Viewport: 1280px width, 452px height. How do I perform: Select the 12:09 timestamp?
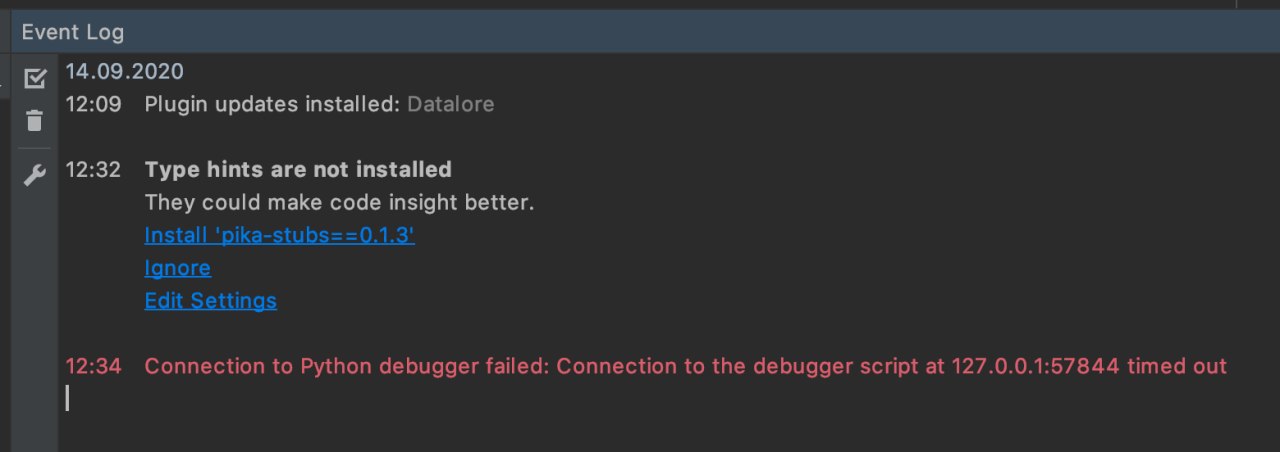pos(93,104)
